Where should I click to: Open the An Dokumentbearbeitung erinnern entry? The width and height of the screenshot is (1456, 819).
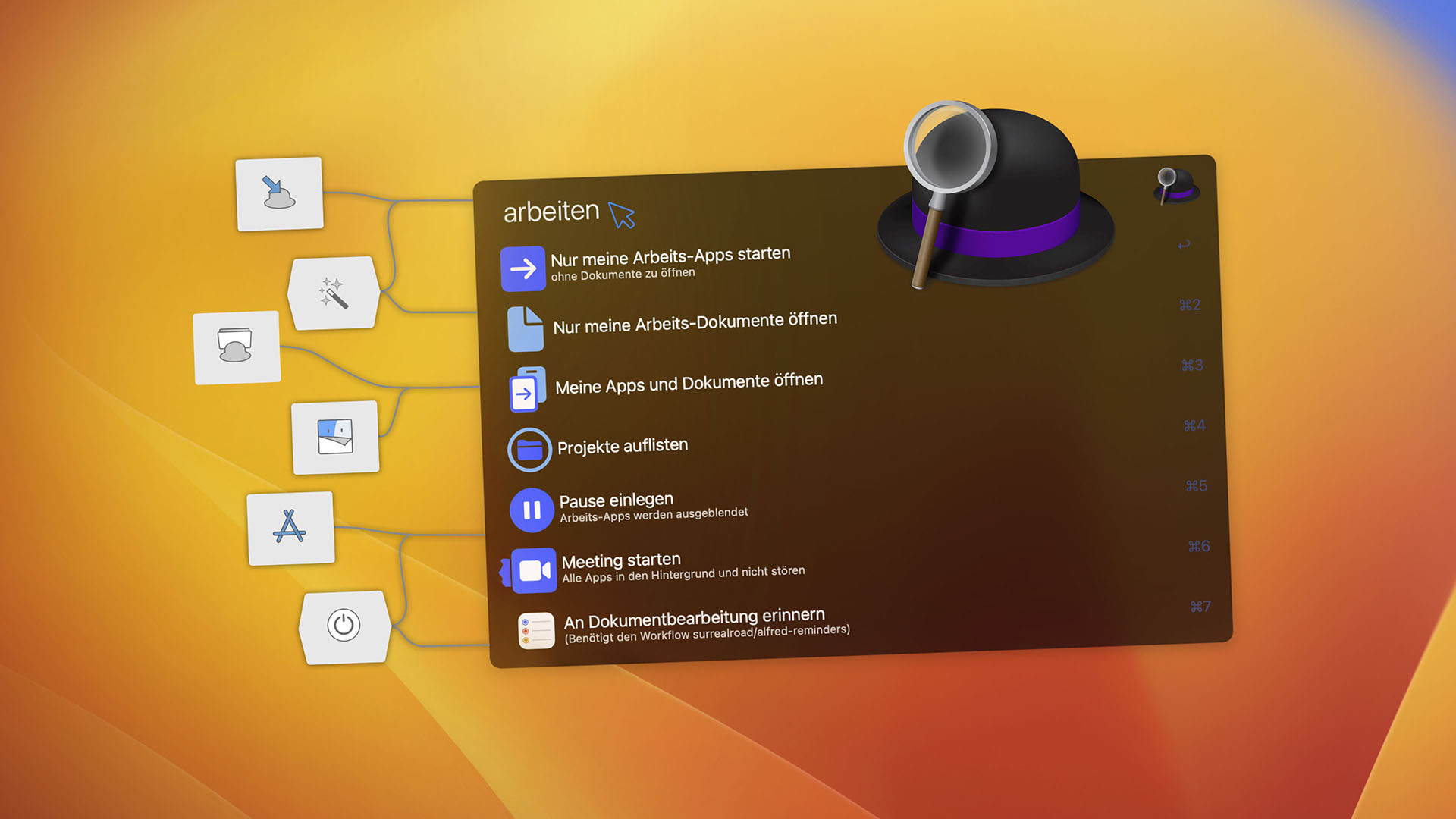tap(694, 619)
